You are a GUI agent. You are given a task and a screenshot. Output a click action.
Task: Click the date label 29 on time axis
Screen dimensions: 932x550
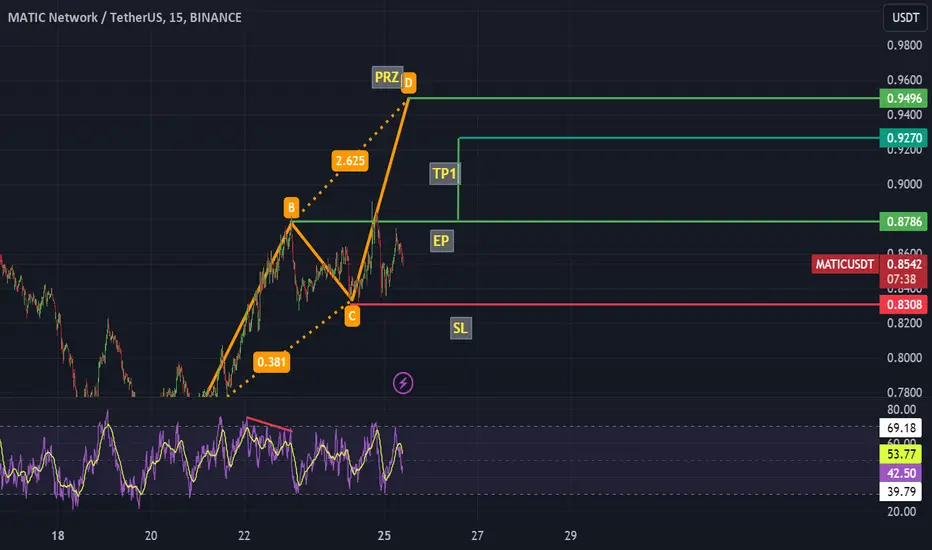pyautogui.click(x=571, y=536)
